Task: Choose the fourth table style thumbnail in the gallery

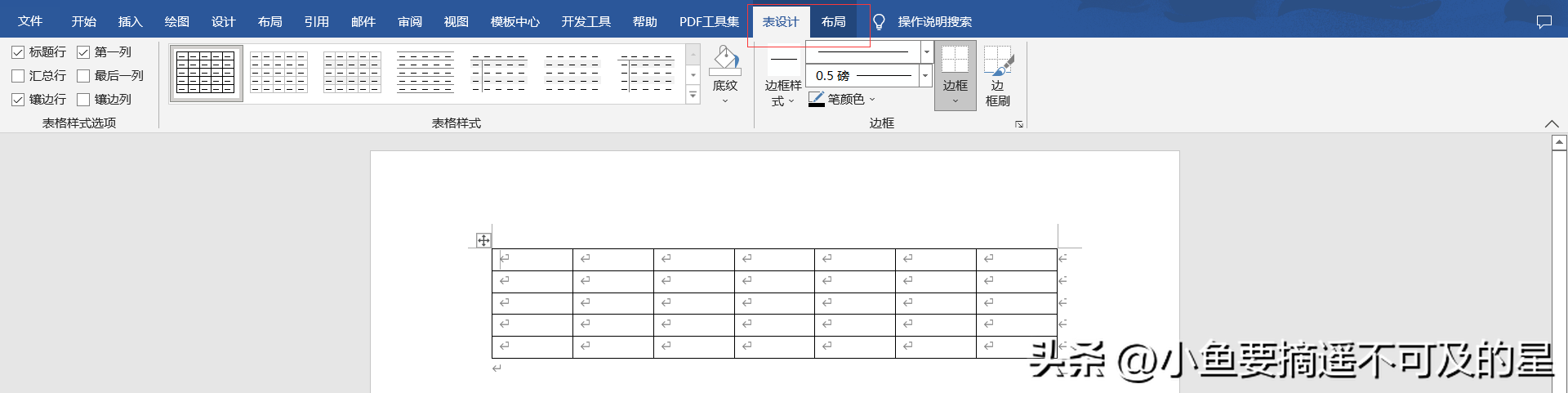Action: [425, 73]
